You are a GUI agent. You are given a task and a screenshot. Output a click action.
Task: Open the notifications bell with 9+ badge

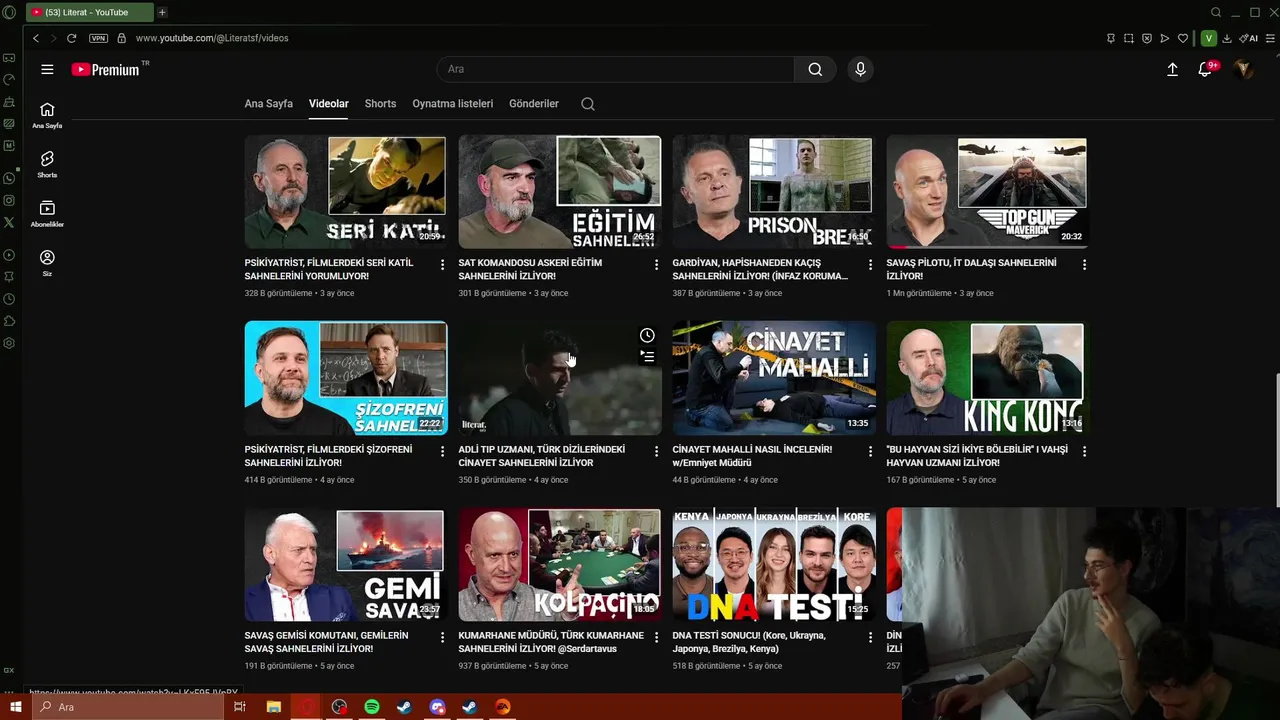tap(1206, 69)
